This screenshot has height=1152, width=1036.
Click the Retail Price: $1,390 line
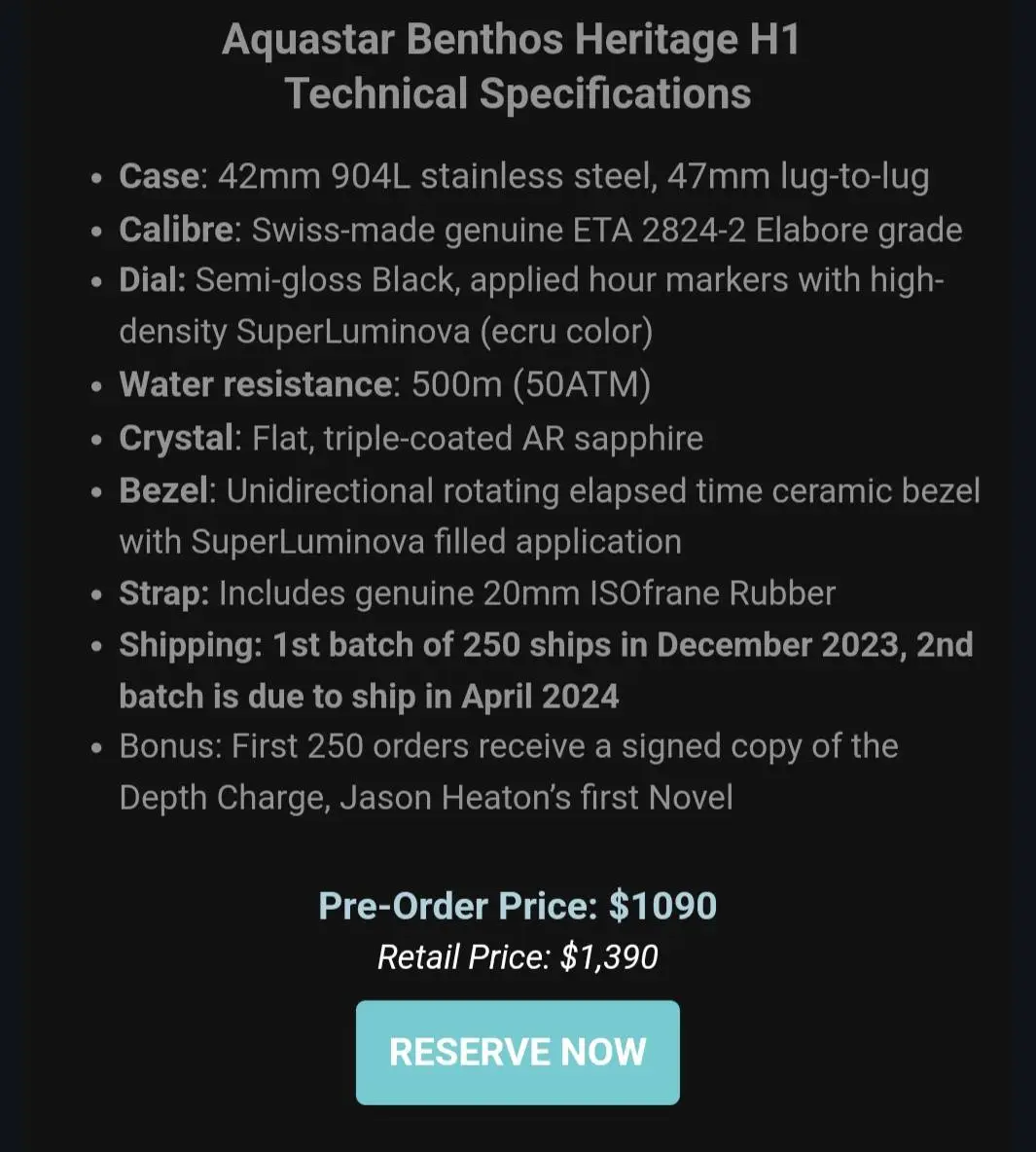518,956
